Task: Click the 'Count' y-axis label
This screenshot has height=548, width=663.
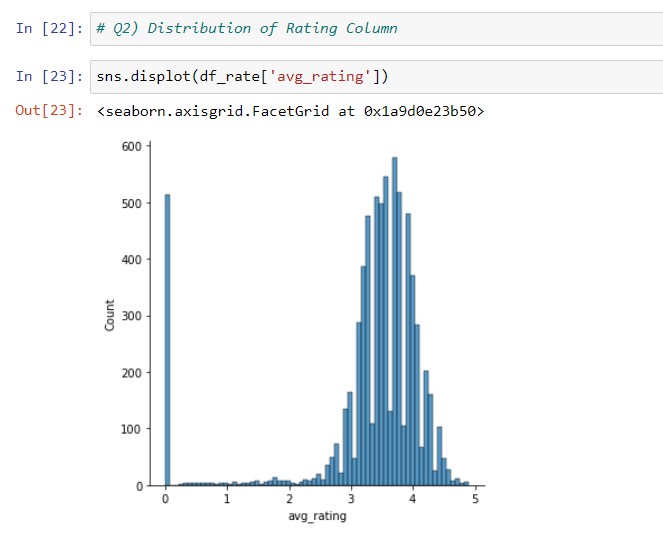Action: point(110,315)
